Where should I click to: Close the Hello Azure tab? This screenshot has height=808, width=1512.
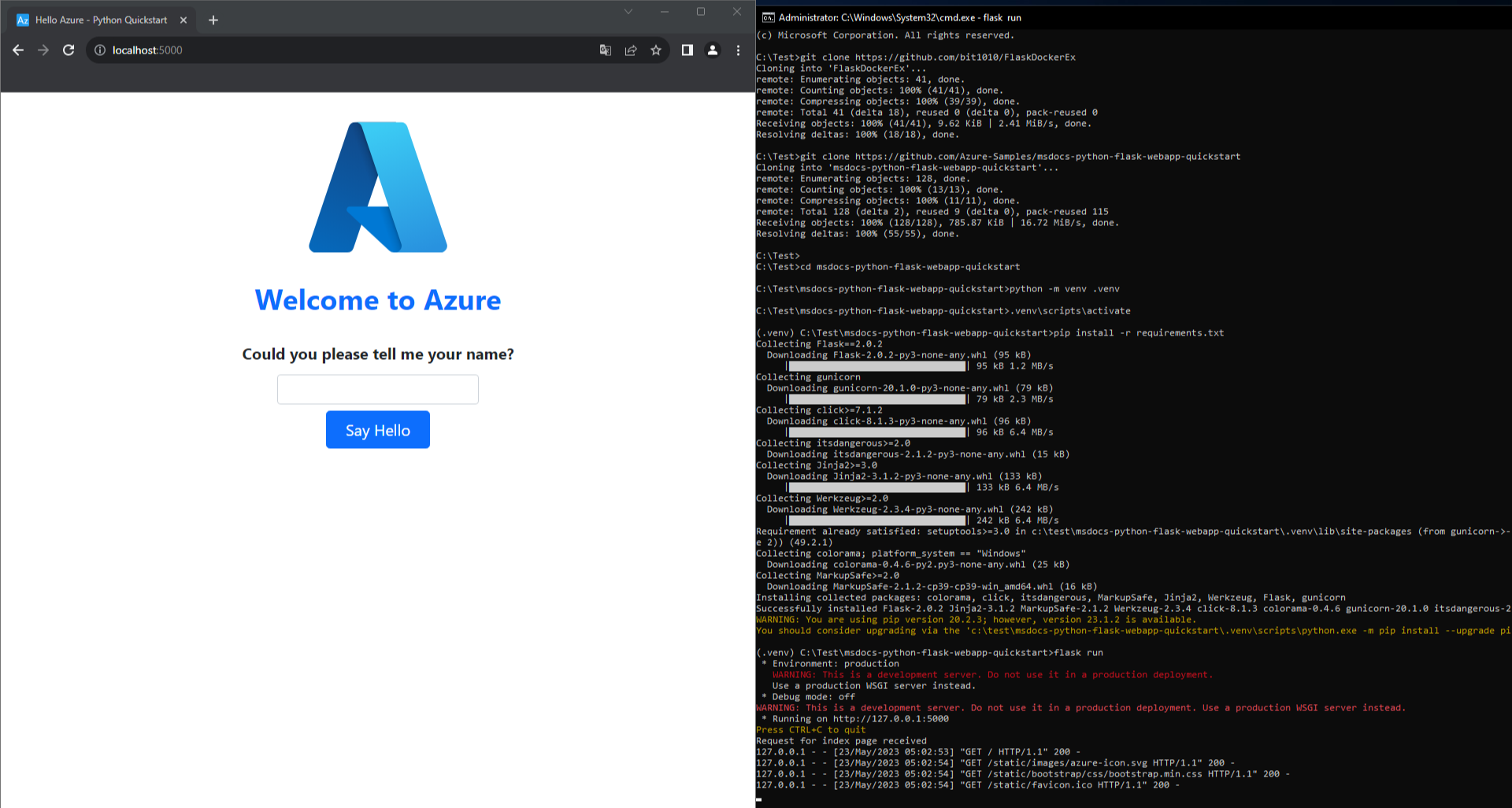(x=183, y=20)
